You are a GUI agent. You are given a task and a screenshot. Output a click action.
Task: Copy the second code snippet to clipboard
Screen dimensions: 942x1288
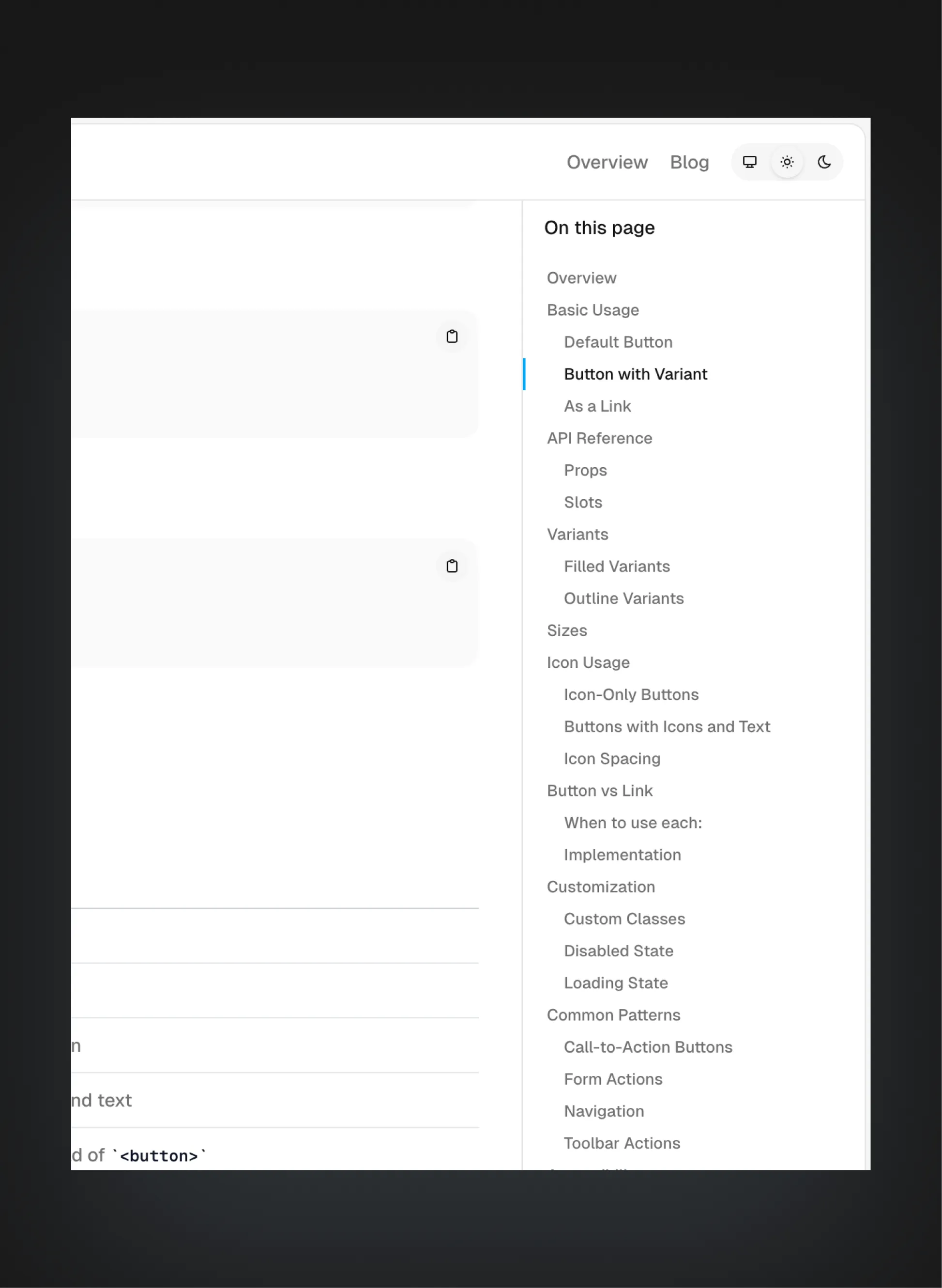pyautogui.click(x=452, y=566)
